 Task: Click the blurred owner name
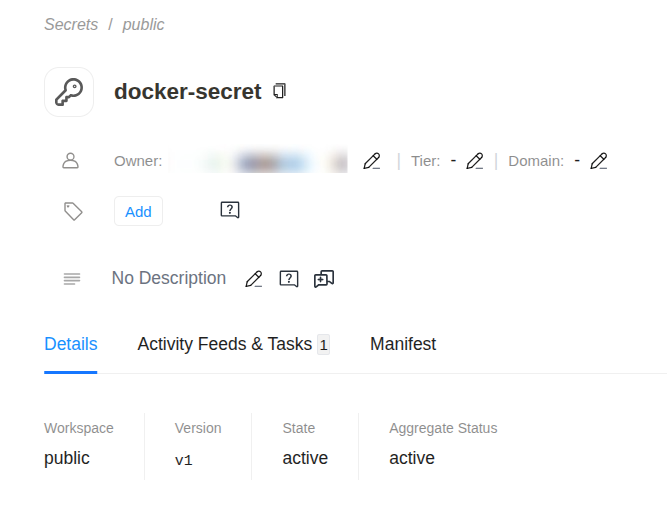(262, 161)
